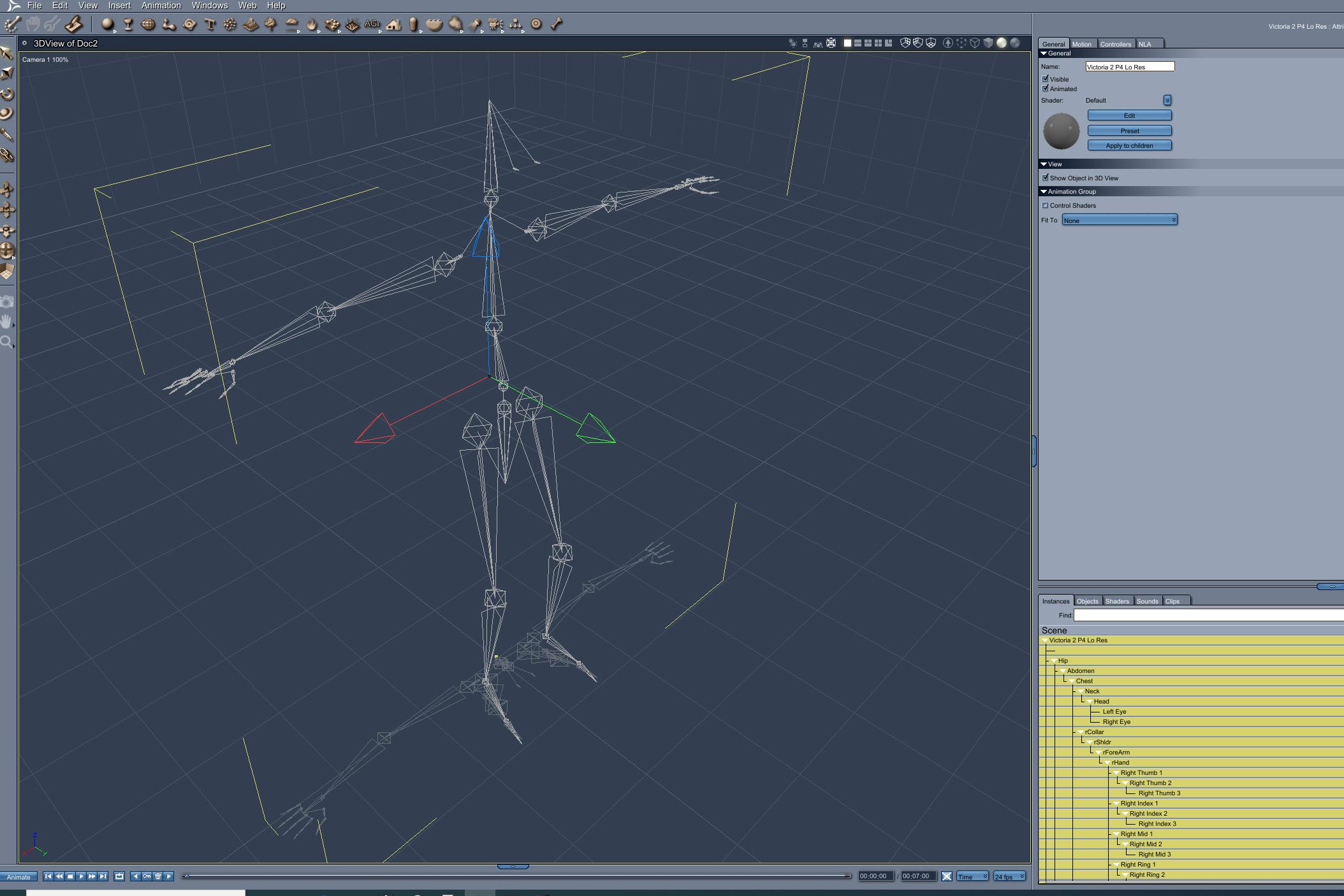1344x896 pixels.
Task: Click the house-shaped toolbar icon
Action: tap(393, 24)
